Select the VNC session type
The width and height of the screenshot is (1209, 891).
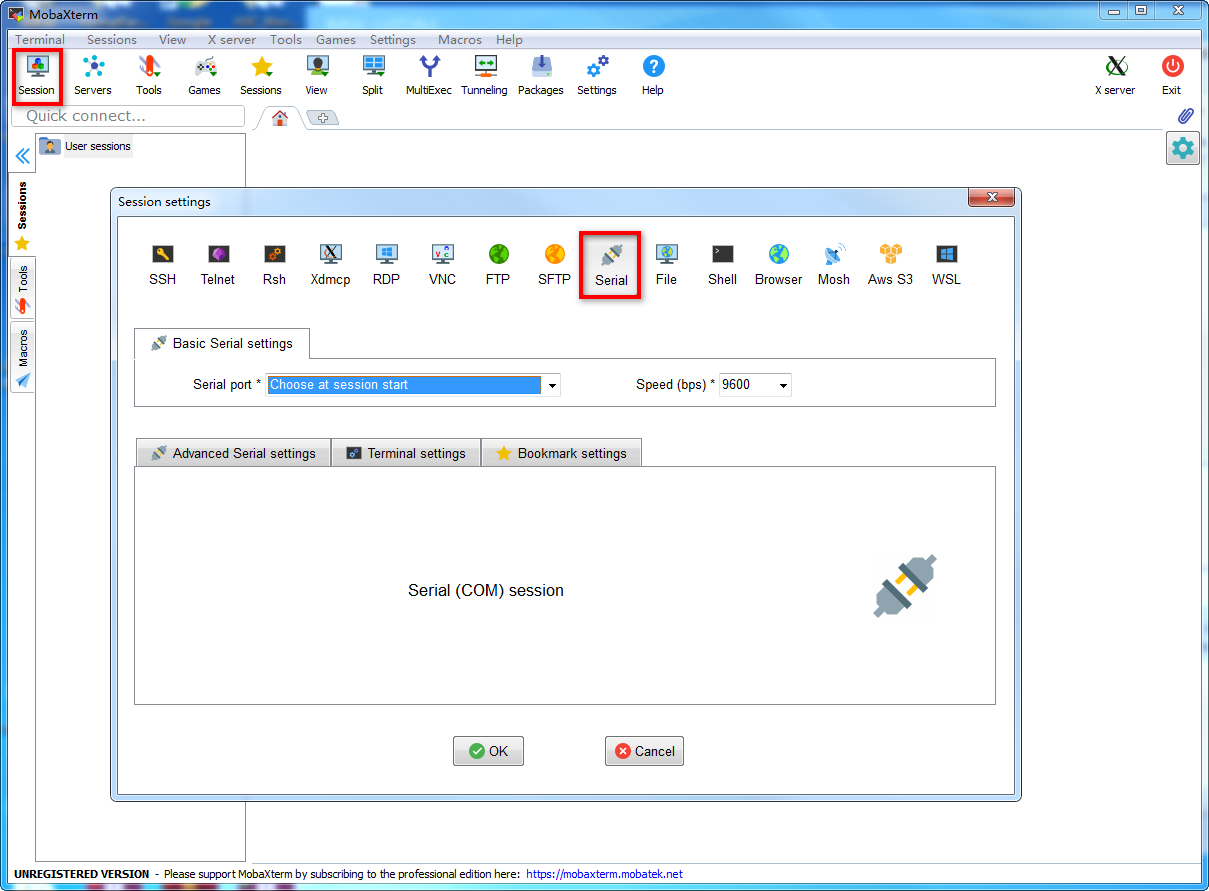(x=442, y=265)
